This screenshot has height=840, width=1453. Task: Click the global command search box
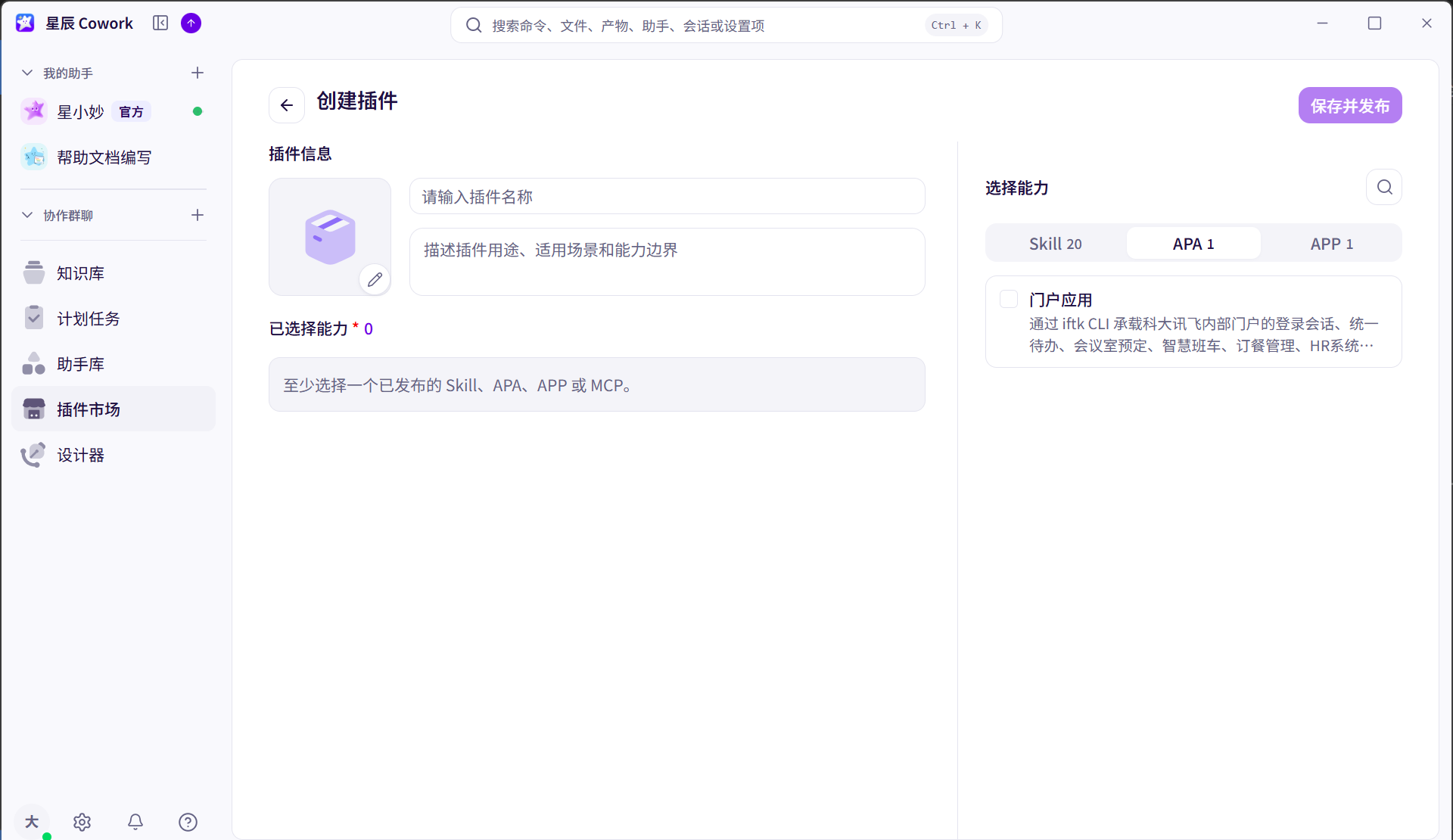726,26
